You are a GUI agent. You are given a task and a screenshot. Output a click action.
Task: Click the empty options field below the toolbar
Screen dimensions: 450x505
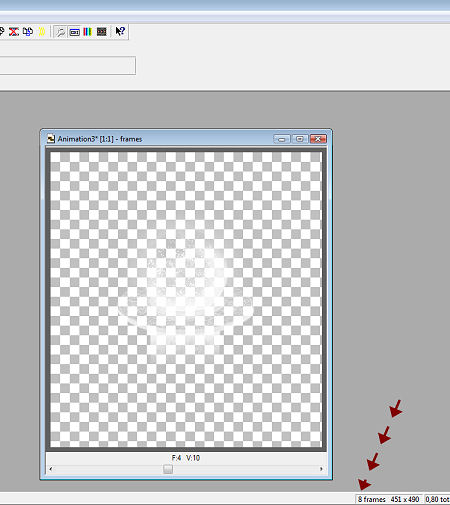point(67,65)
